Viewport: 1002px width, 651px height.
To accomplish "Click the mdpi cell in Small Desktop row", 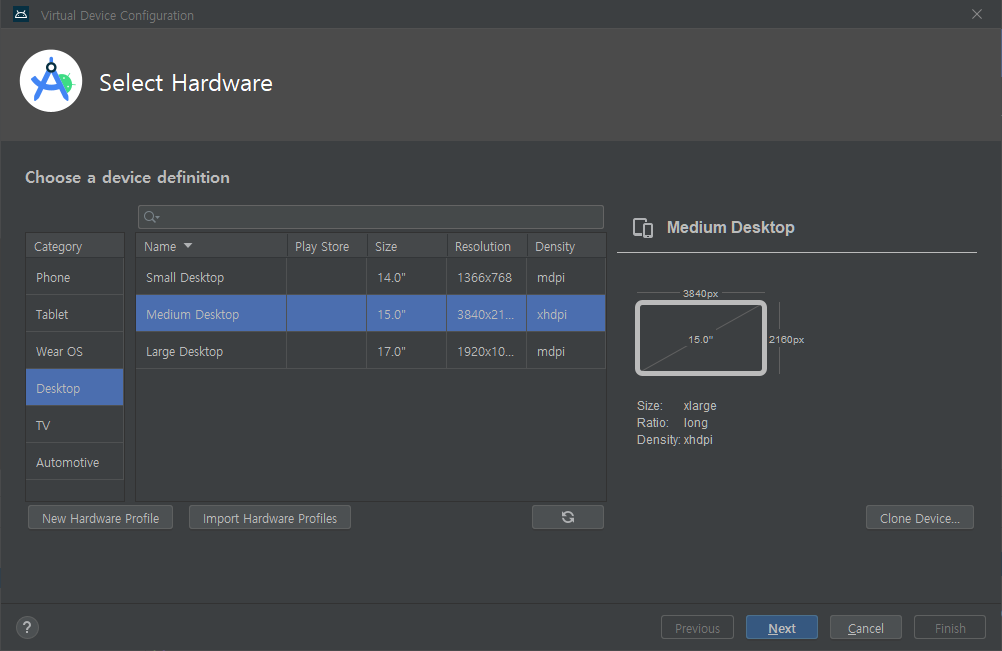I will pyautogui.click(x=566, y=277).
